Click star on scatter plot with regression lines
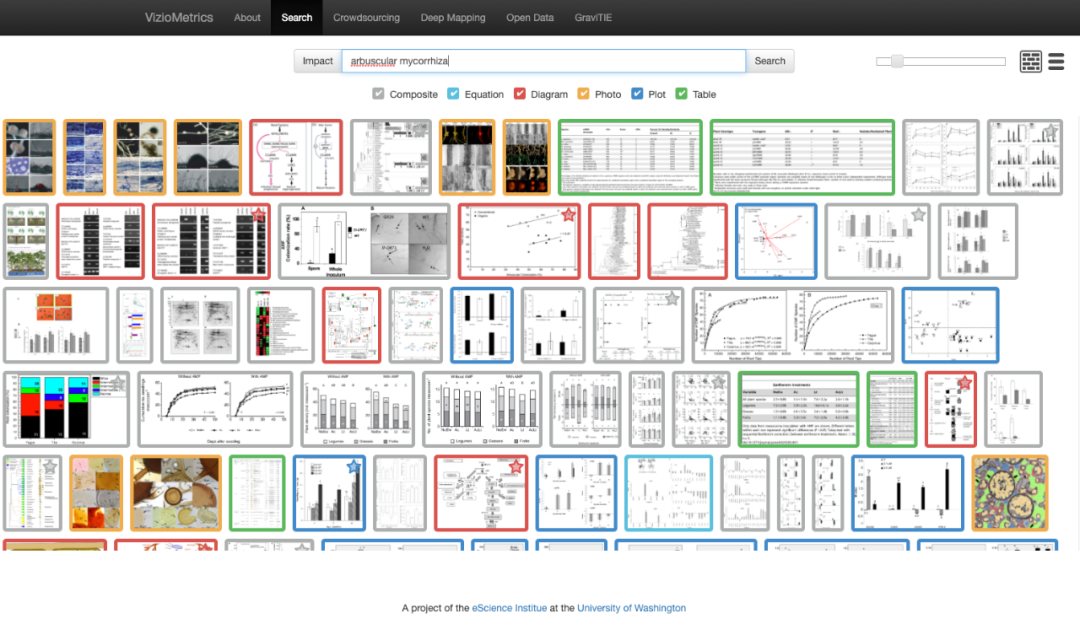The height and width of the screenshot is (619, 1080). 568,215
